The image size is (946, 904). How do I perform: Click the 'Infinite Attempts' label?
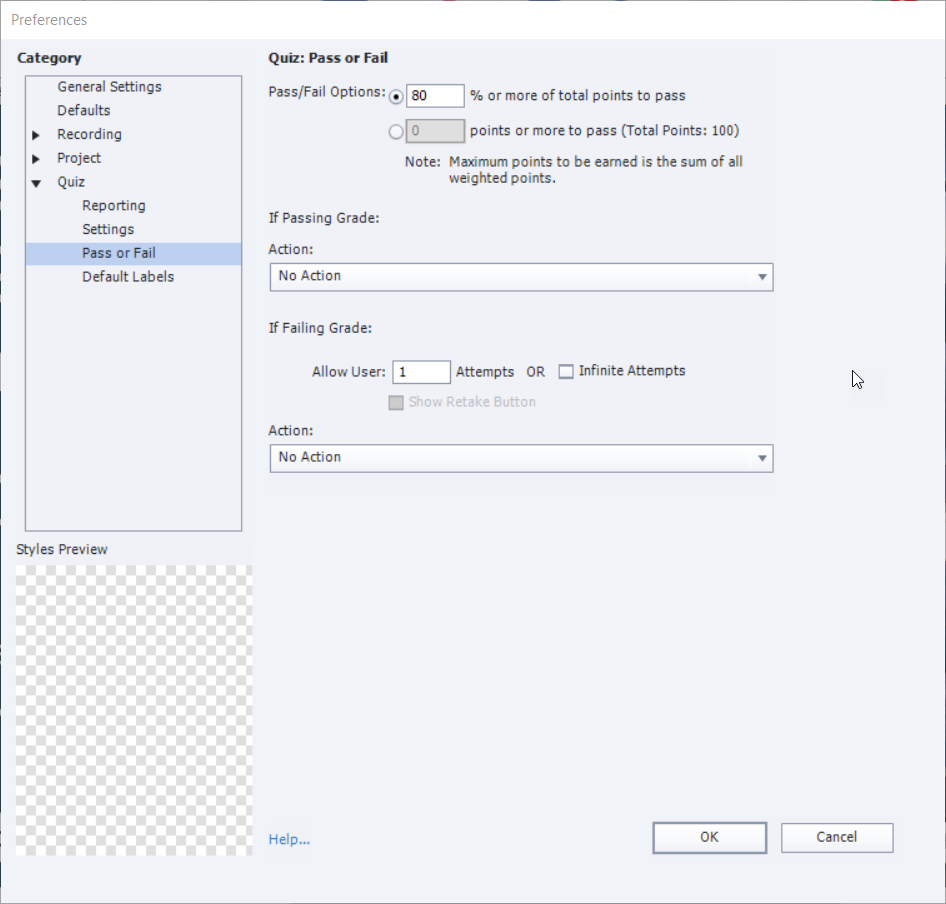pyautogui.click(x=632, y=371)
